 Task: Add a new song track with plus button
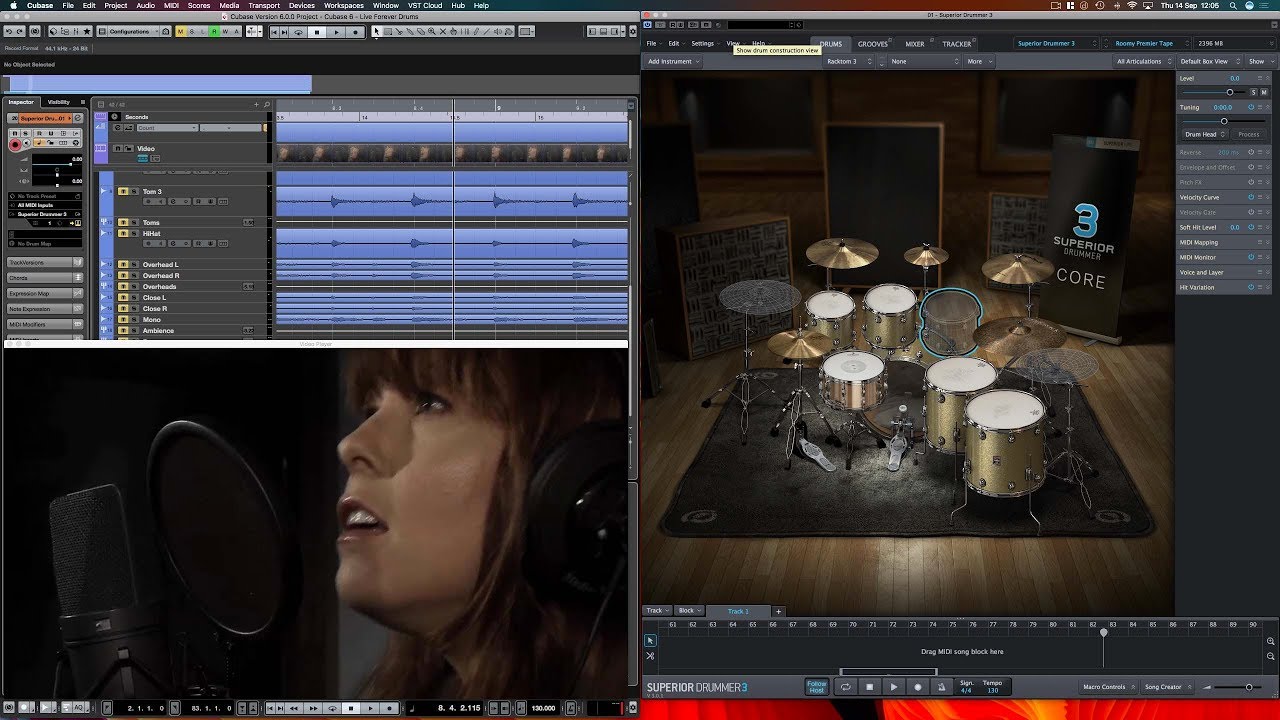click(x=778, y=611)
